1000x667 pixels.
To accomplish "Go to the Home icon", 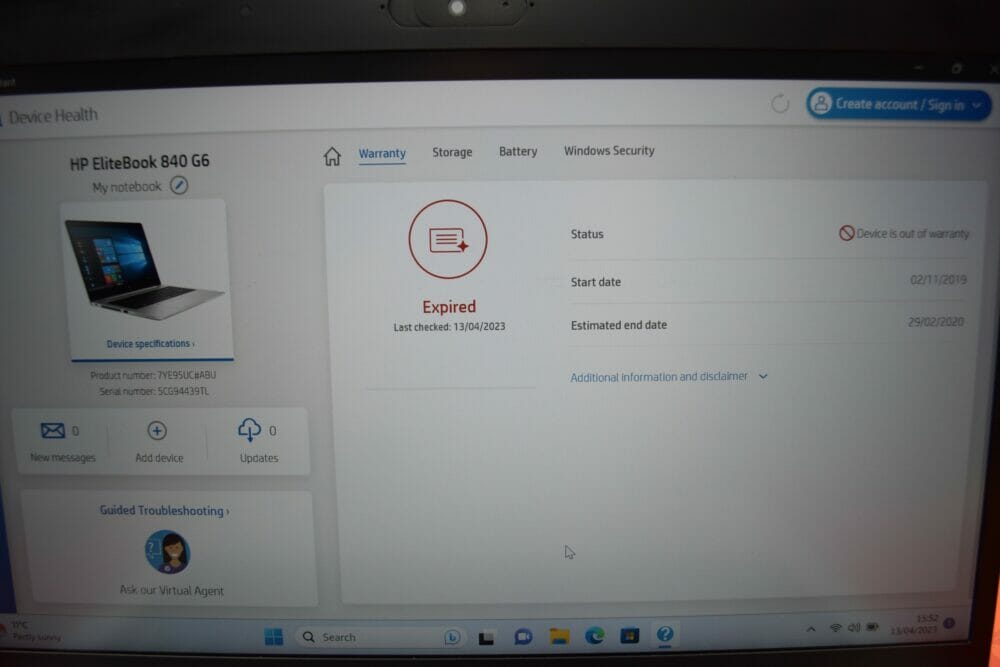I will point(332,156).
